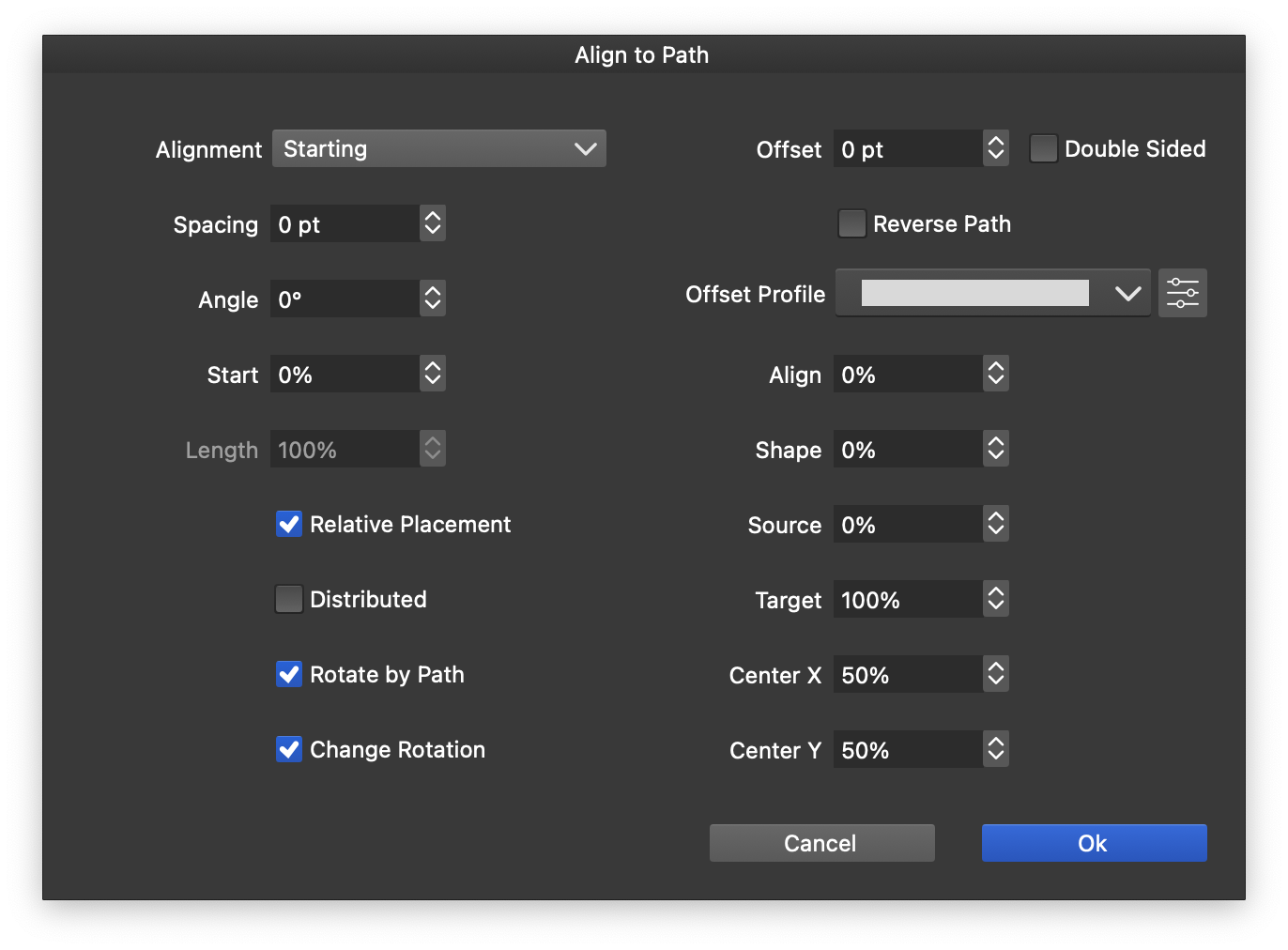This screenshot has height=950, width=1288.
Task: Confirm with the Ok button
Action: point(1094,843)
